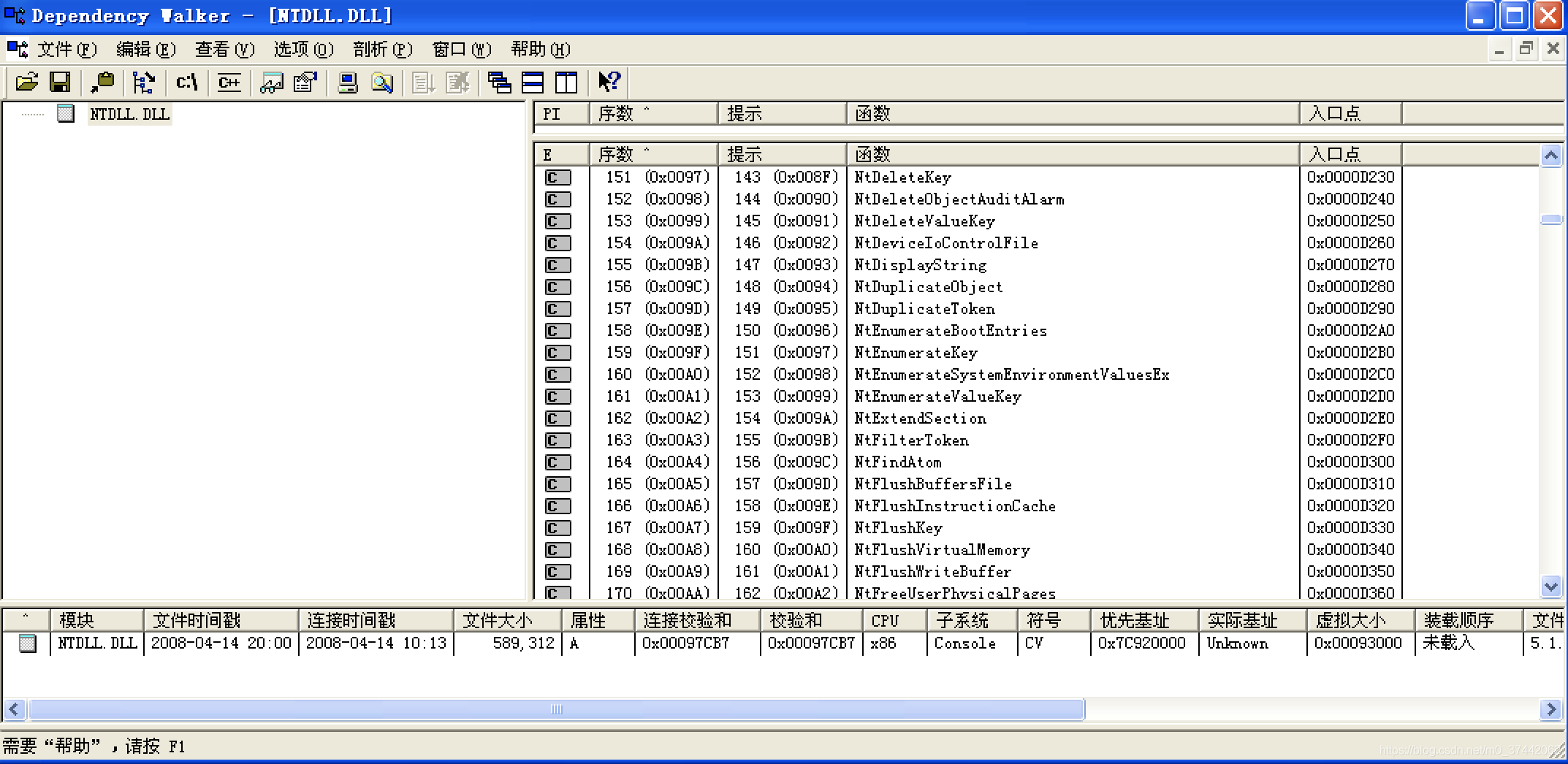Sort module list by 子系统 header
This screenshot has height=764, width=1568.
click(x=973, y=620)
